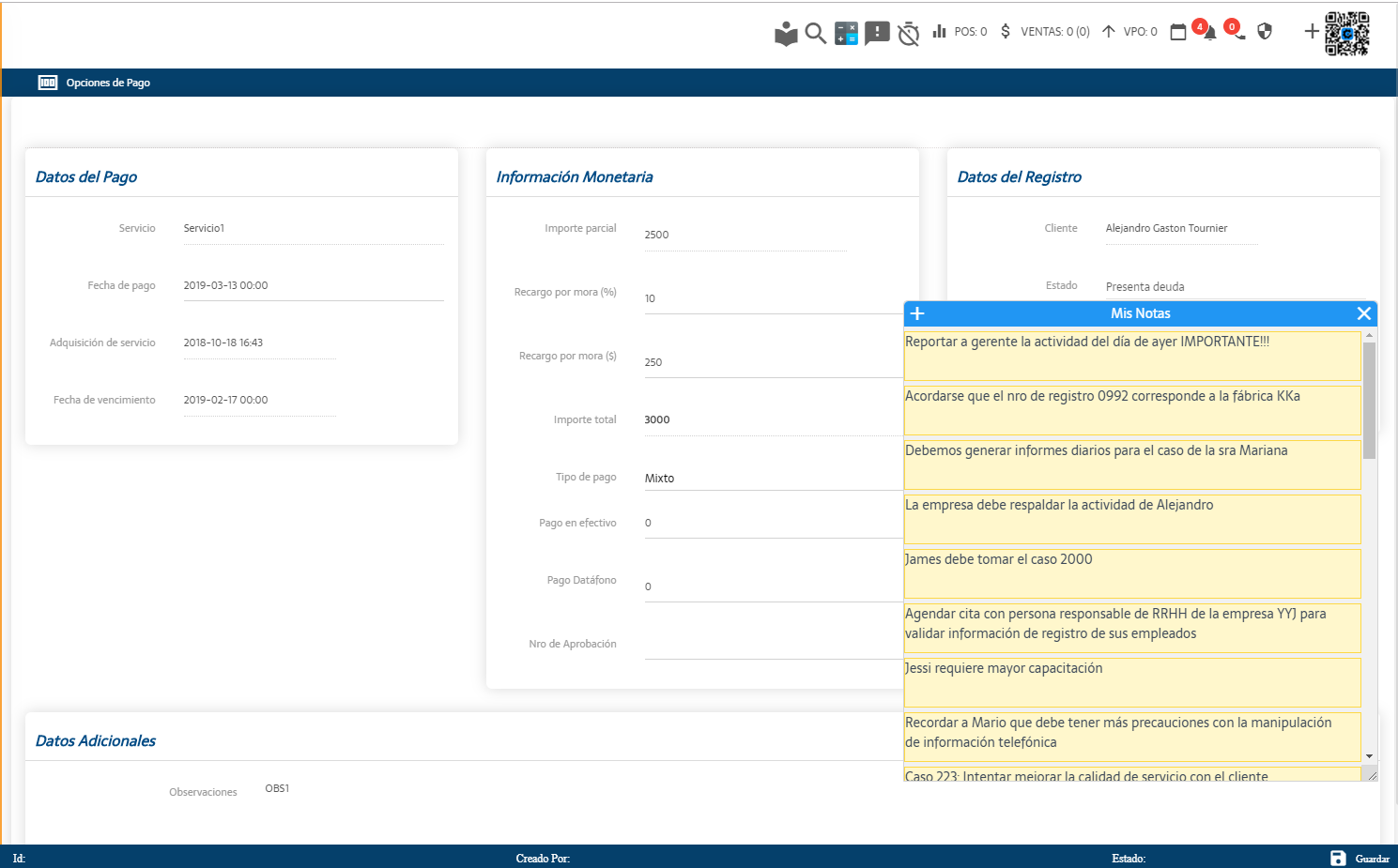1398x868 pixels.
Task: Open the exclamation feedback message icon
Action: pyautogui.click(x=877, y=34)
